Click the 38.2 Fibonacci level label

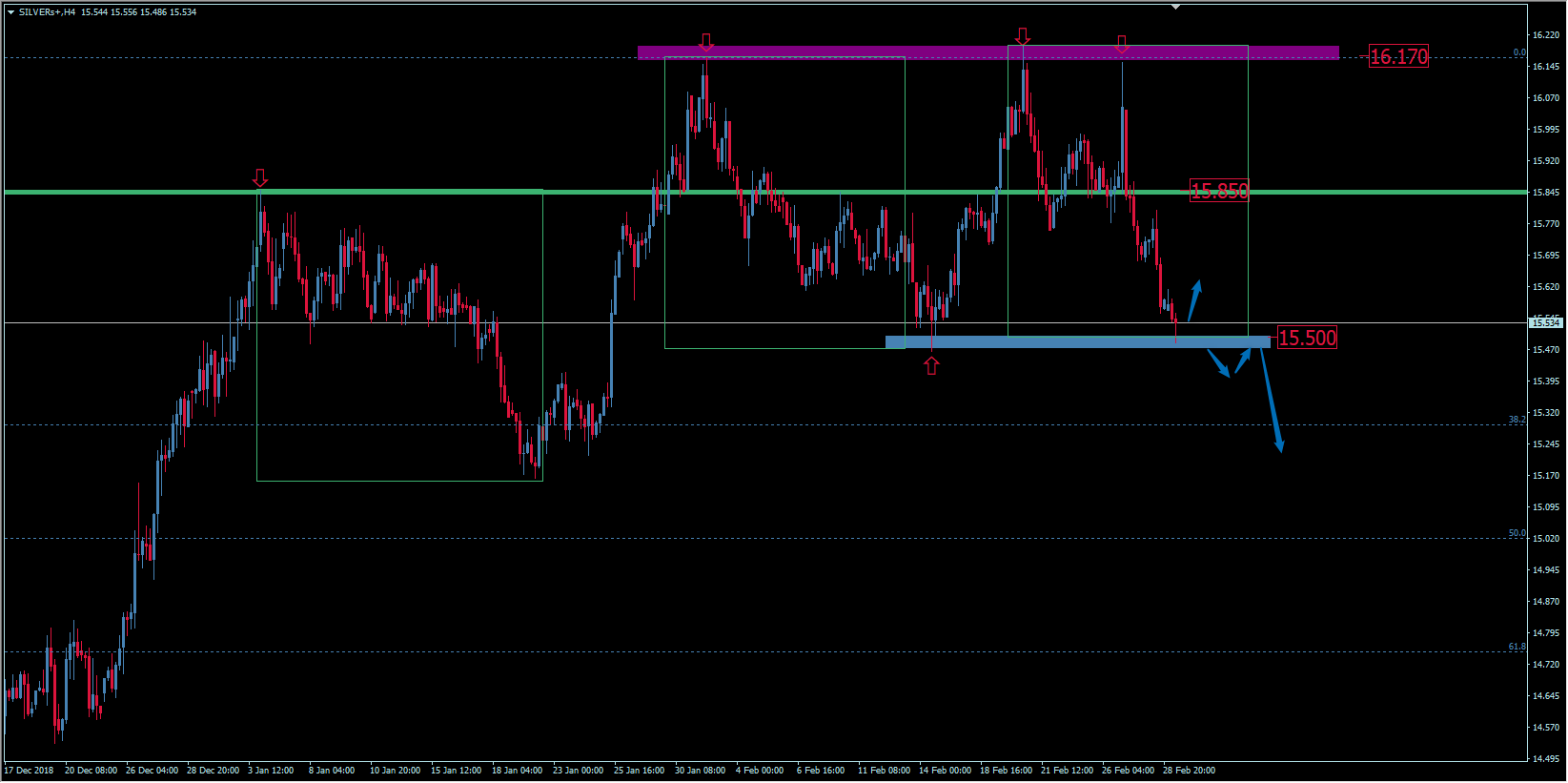click(1516, 420)
